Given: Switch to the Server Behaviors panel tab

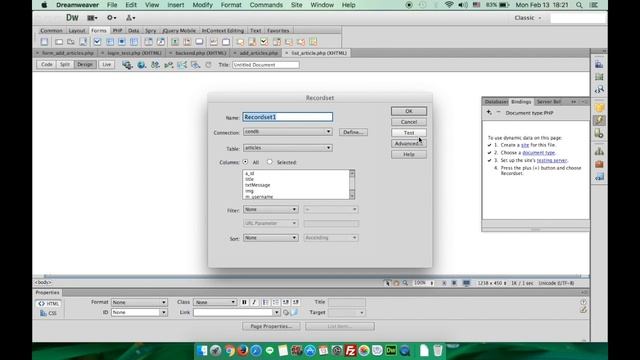Looking at the screenshot, I should [549, 102].
